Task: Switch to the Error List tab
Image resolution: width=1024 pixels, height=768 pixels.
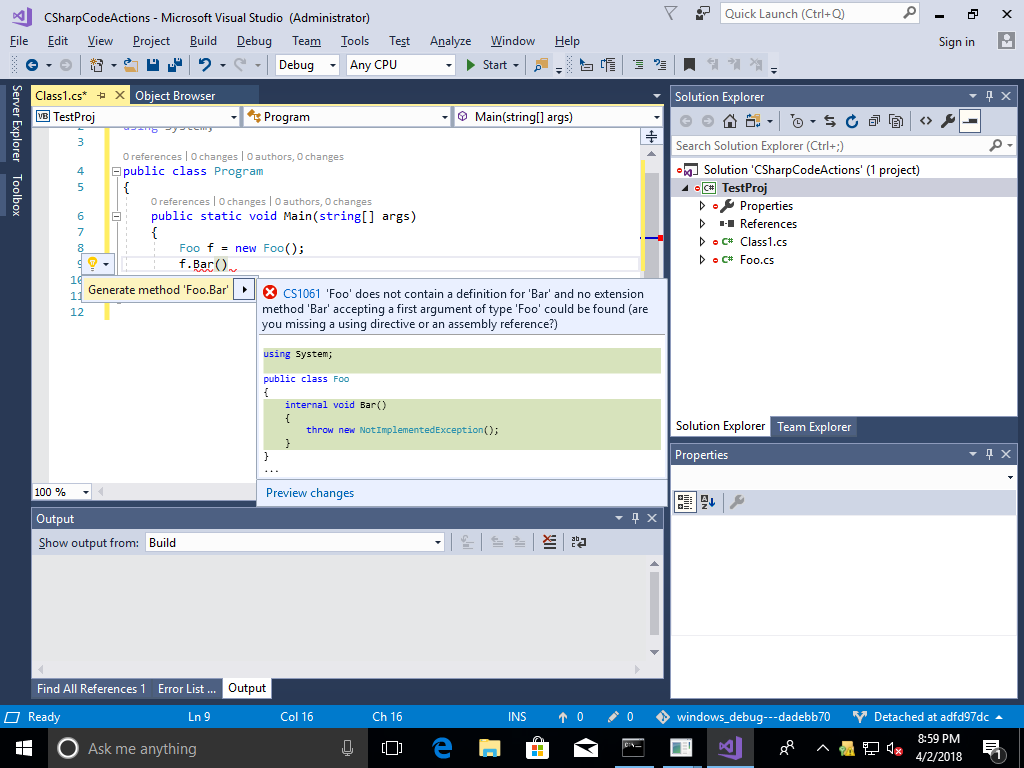Action: pyautogui.click(x=186, y=688)
